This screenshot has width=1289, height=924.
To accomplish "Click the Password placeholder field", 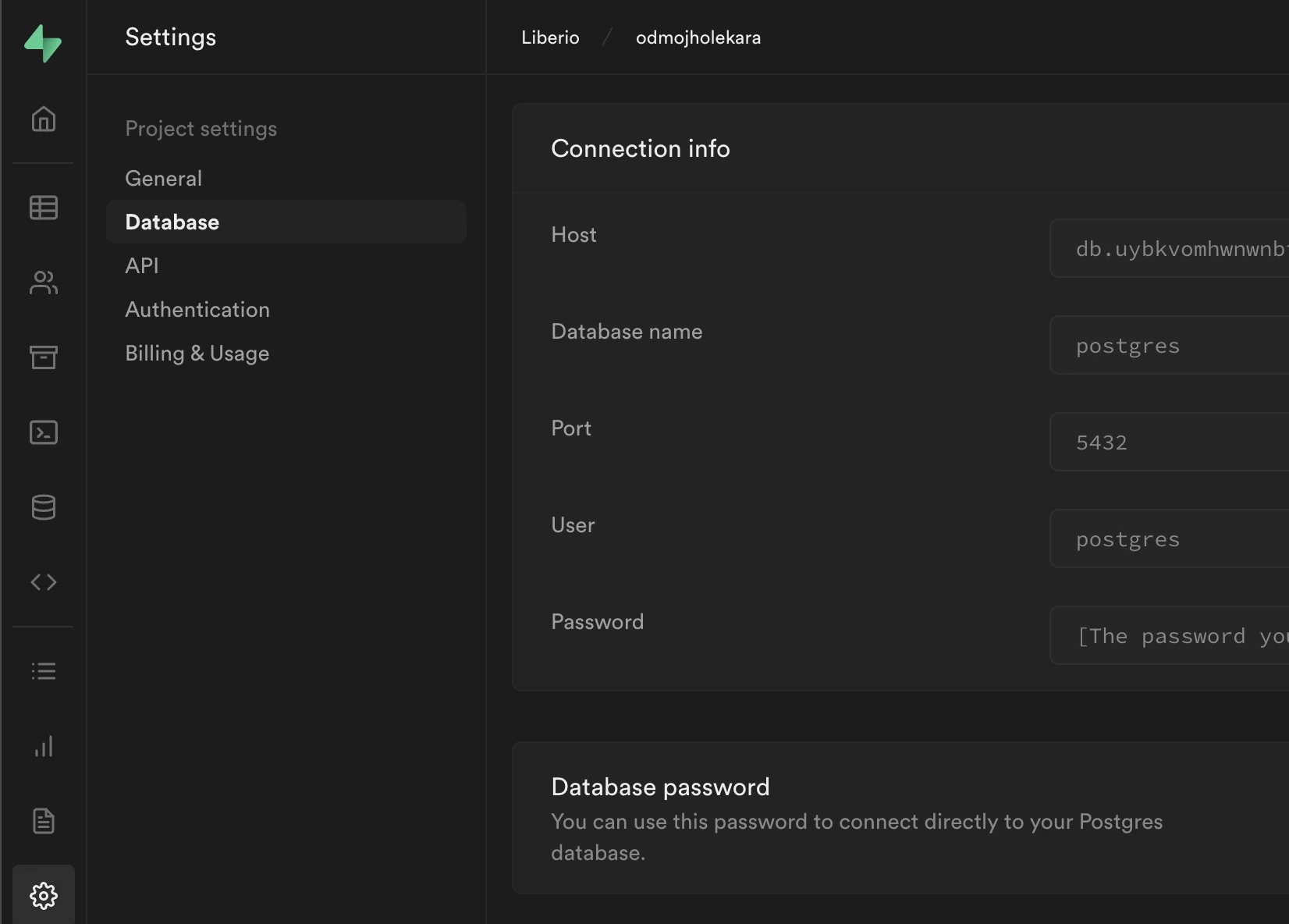I will pos(1170,635).
